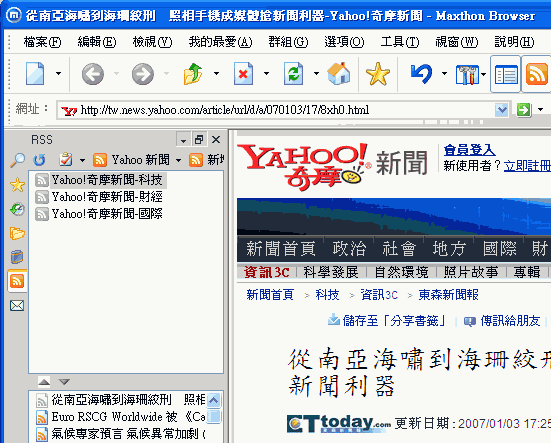Open the Stop button dropdown arrow
The height and width of the screenshot is (443, 551).
click(x=266, y=73)
